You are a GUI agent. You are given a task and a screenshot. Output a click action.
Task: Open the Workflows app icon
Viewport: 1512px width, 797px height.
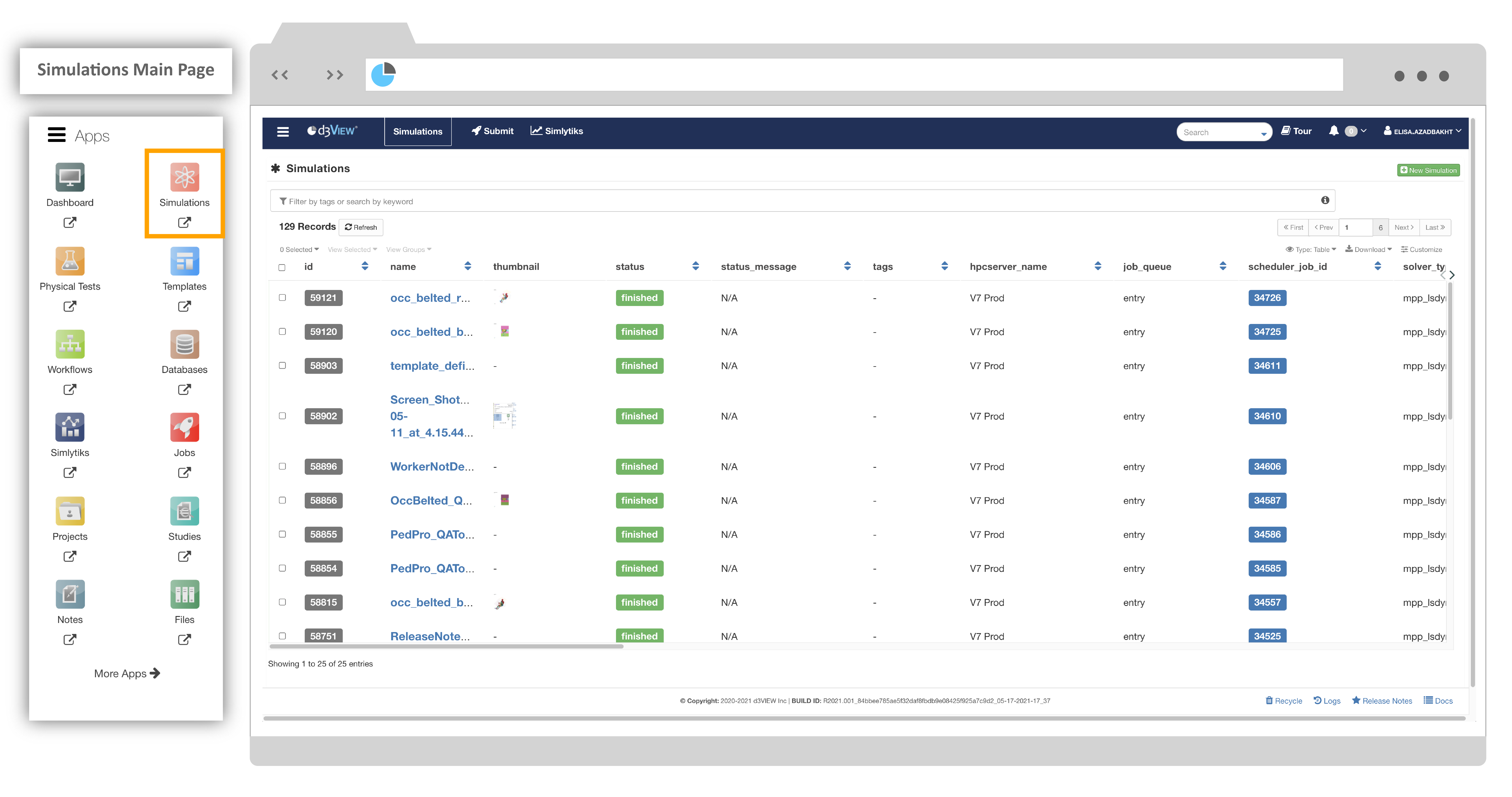70,344
